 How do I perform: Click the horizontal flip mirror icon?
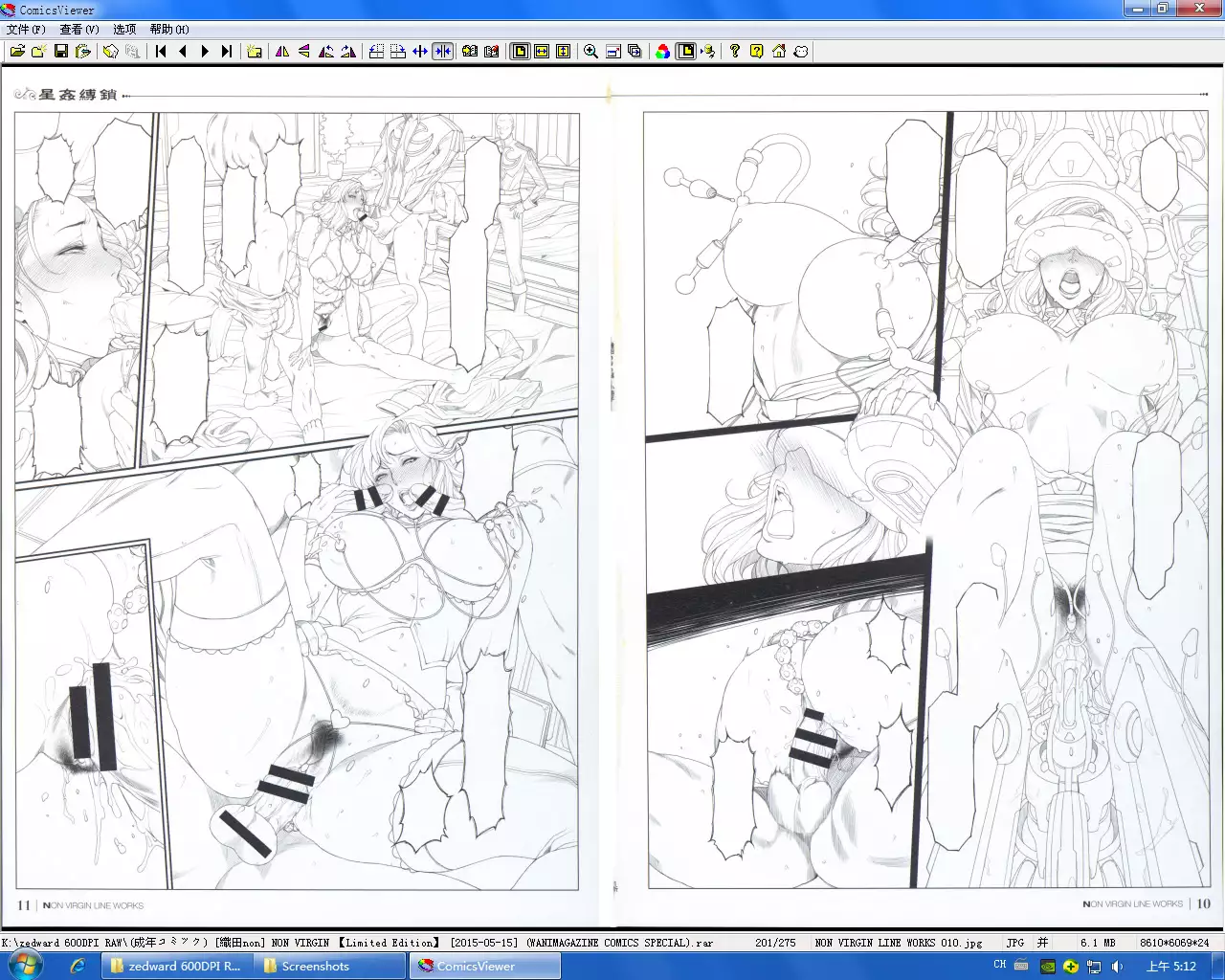coord(282,52)
